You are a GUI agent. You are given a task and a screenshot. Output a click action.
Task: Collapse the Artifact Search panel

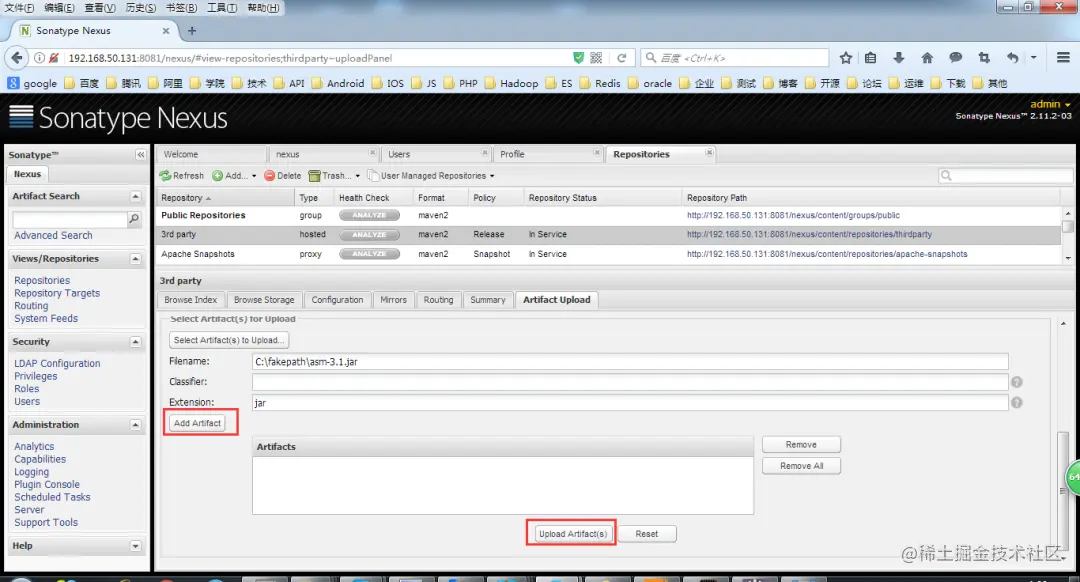click(x=135, y=196)
